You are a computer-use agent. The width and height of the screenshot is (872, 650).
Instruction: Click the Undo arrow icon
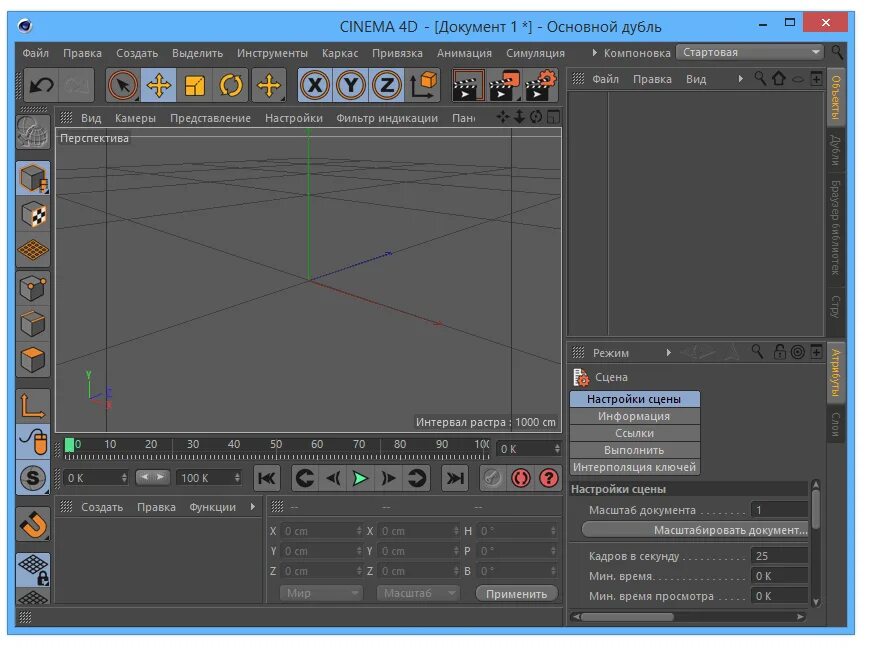pyautogui.click(x=41, y=85)
